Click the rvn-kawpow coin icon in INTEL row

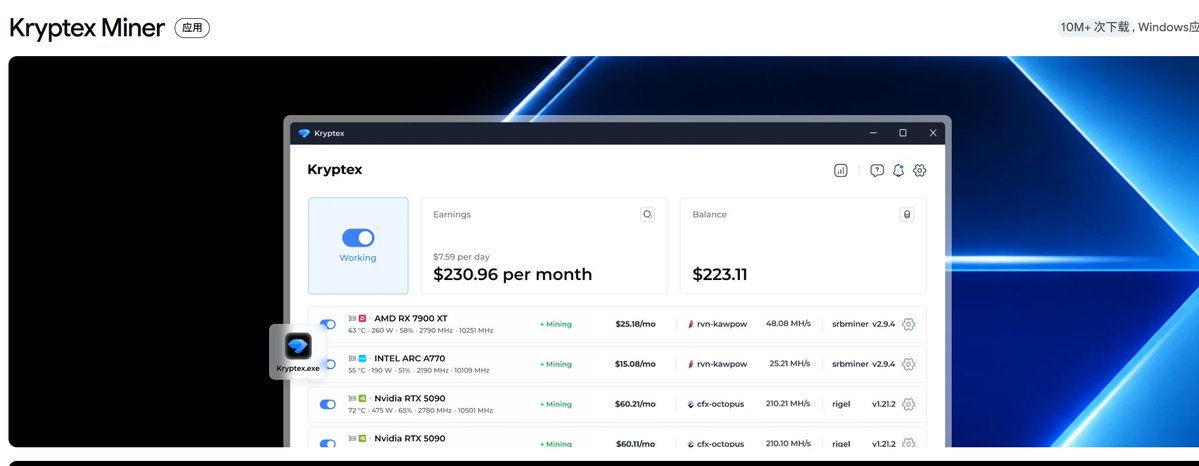(x=691, y=364)
